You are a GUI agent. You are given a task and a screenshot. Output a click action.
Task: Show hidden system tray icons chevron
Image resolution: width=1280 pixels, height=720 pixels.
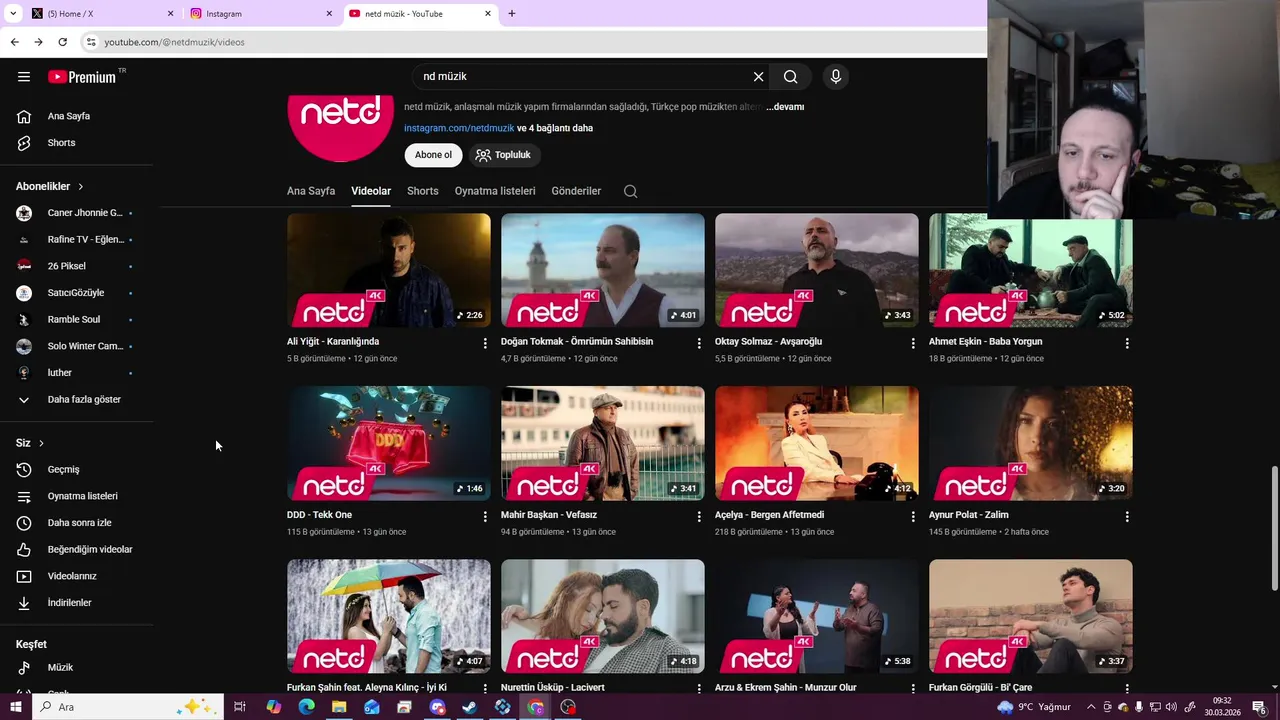(x=1091, y=707)
